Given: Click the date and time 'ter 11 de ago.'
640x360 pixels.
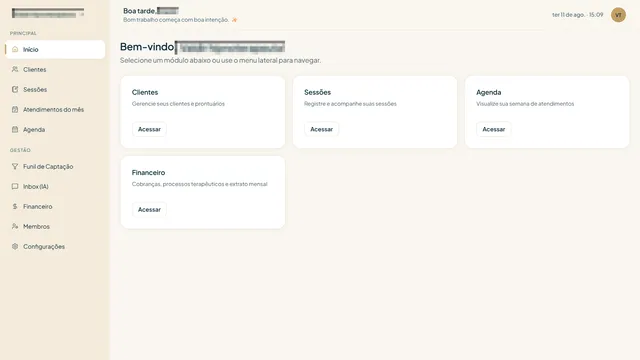Looking at the screenshot, I should point(578,15).
